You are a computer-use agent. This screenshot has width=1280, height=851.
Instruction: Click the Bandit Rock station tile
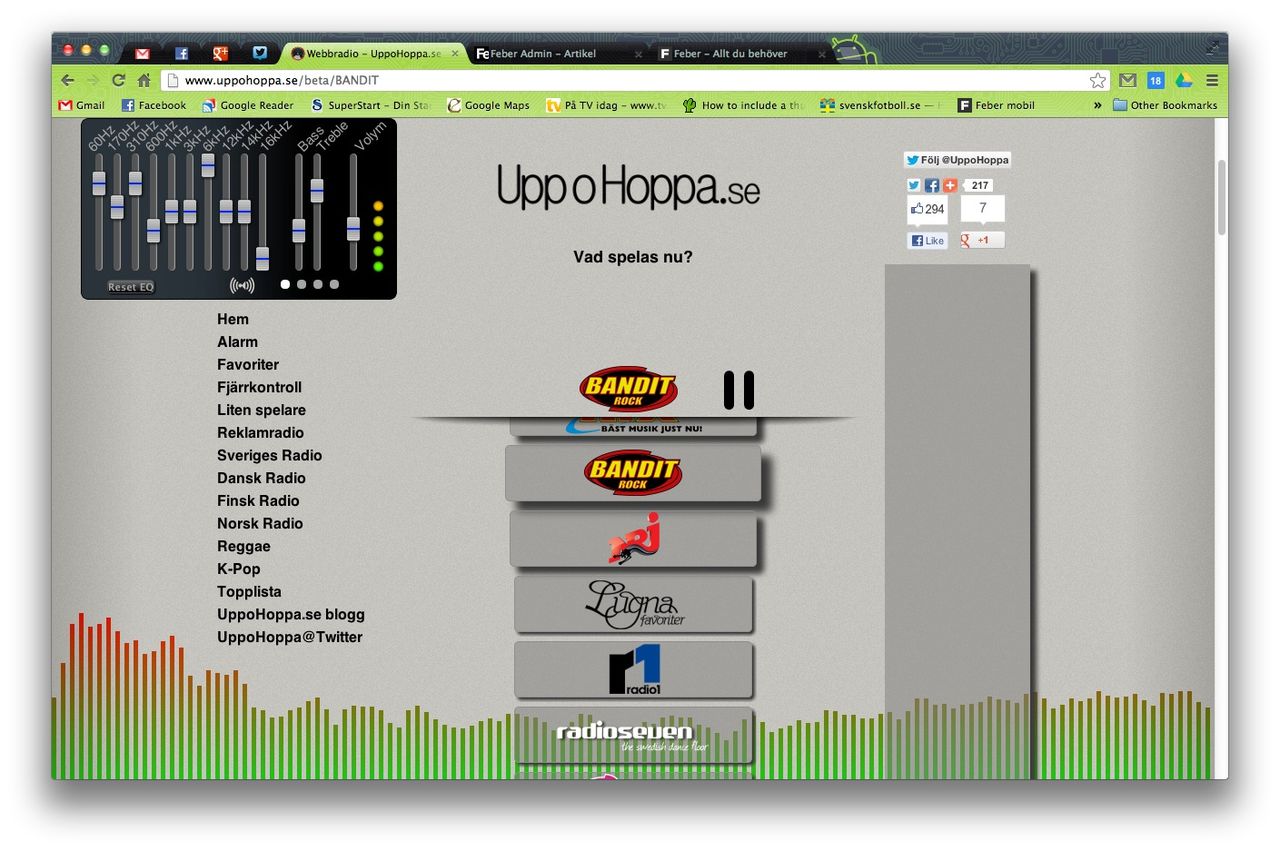click(x=633, y=473)
